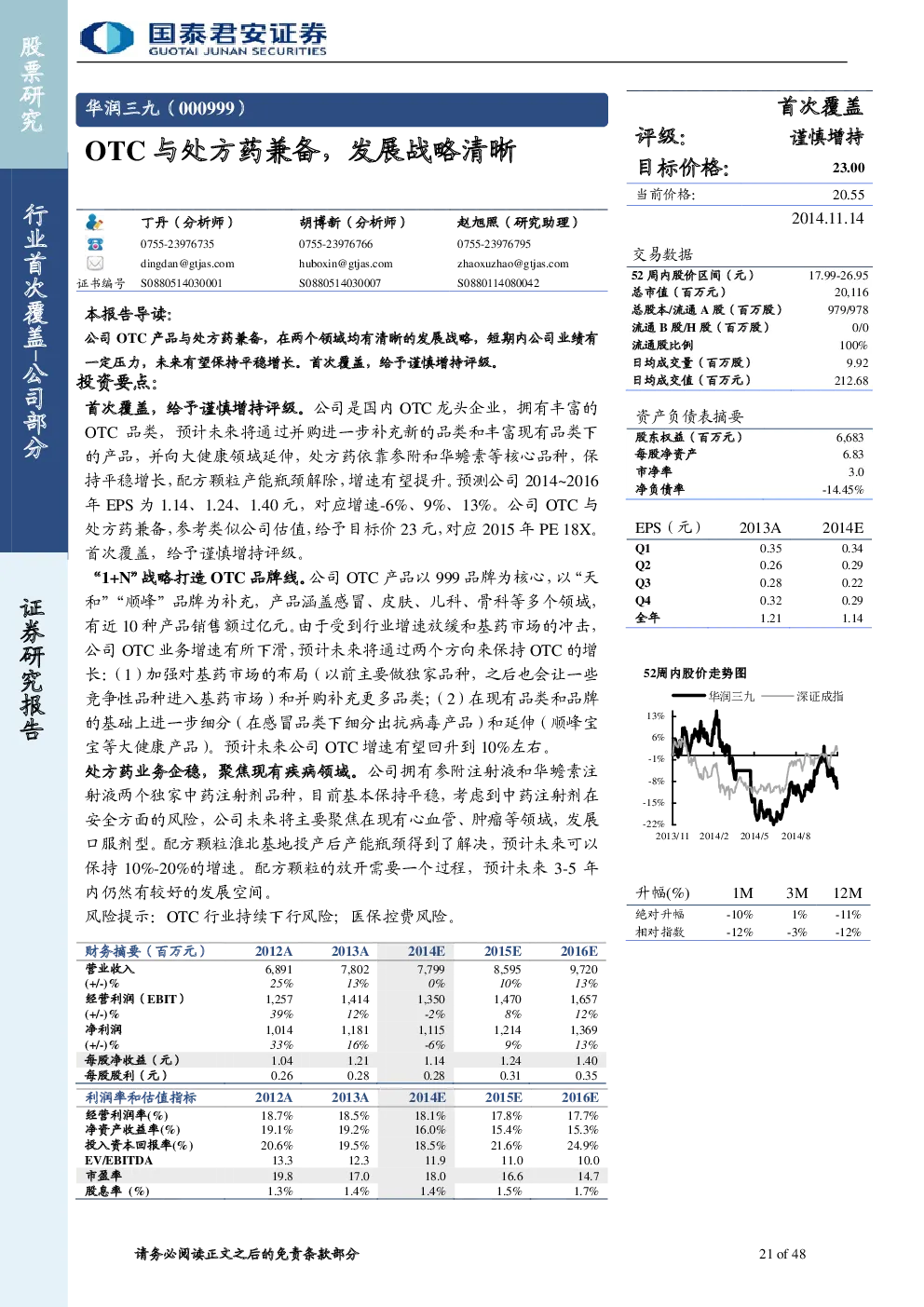924x1307 pixels.
Task: Select phone number 0755-23976735
Action: pyautogui.click(x=177, y=244)
